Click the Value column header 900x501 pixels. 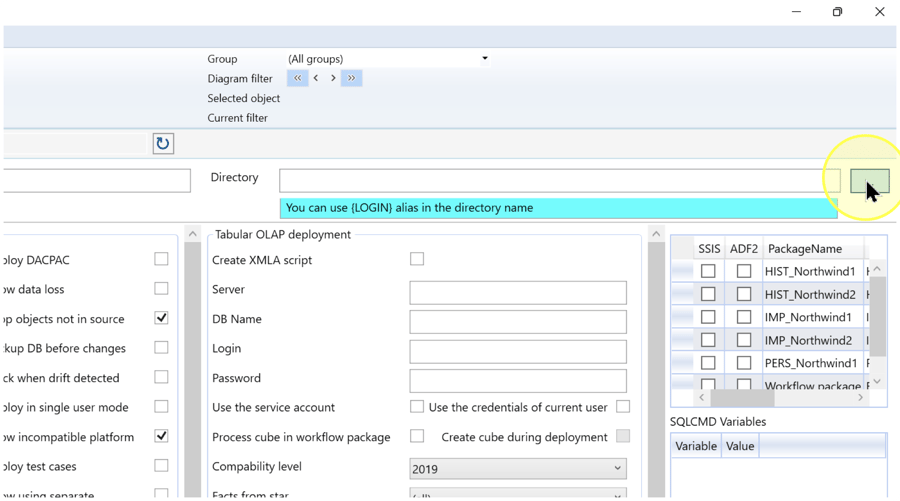tap(740, 446)
